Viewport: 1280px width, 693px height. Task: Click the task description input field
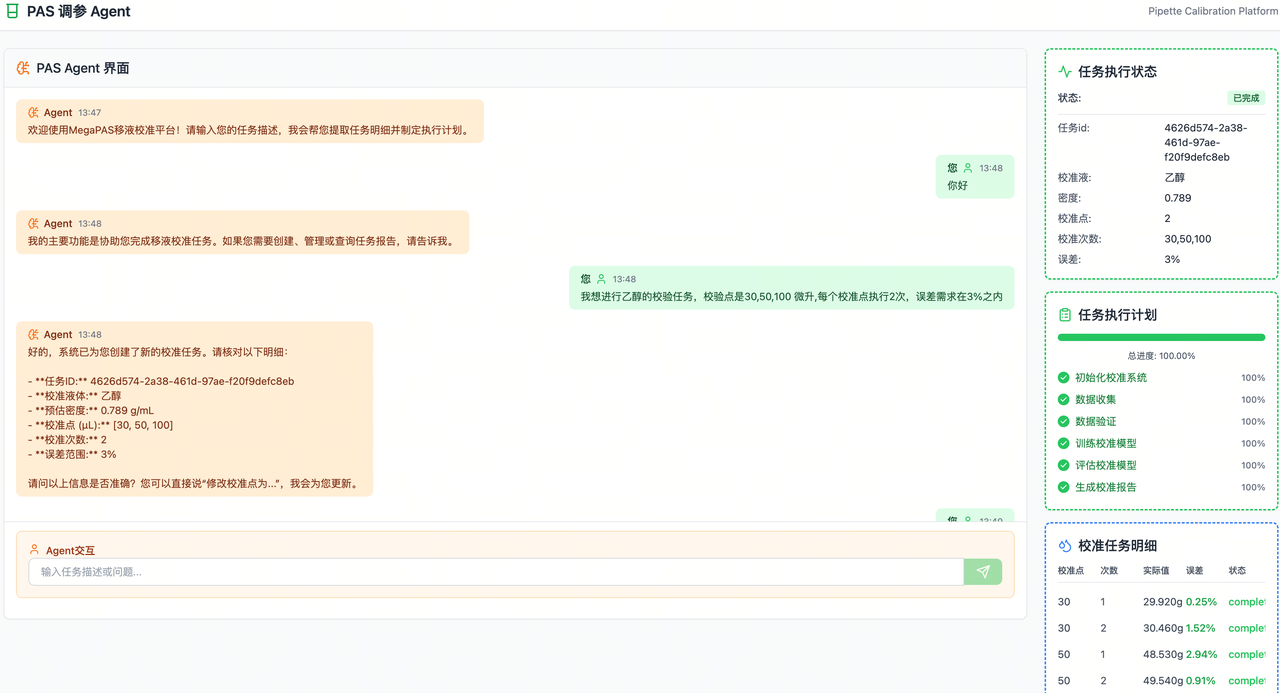click(496, 572)
